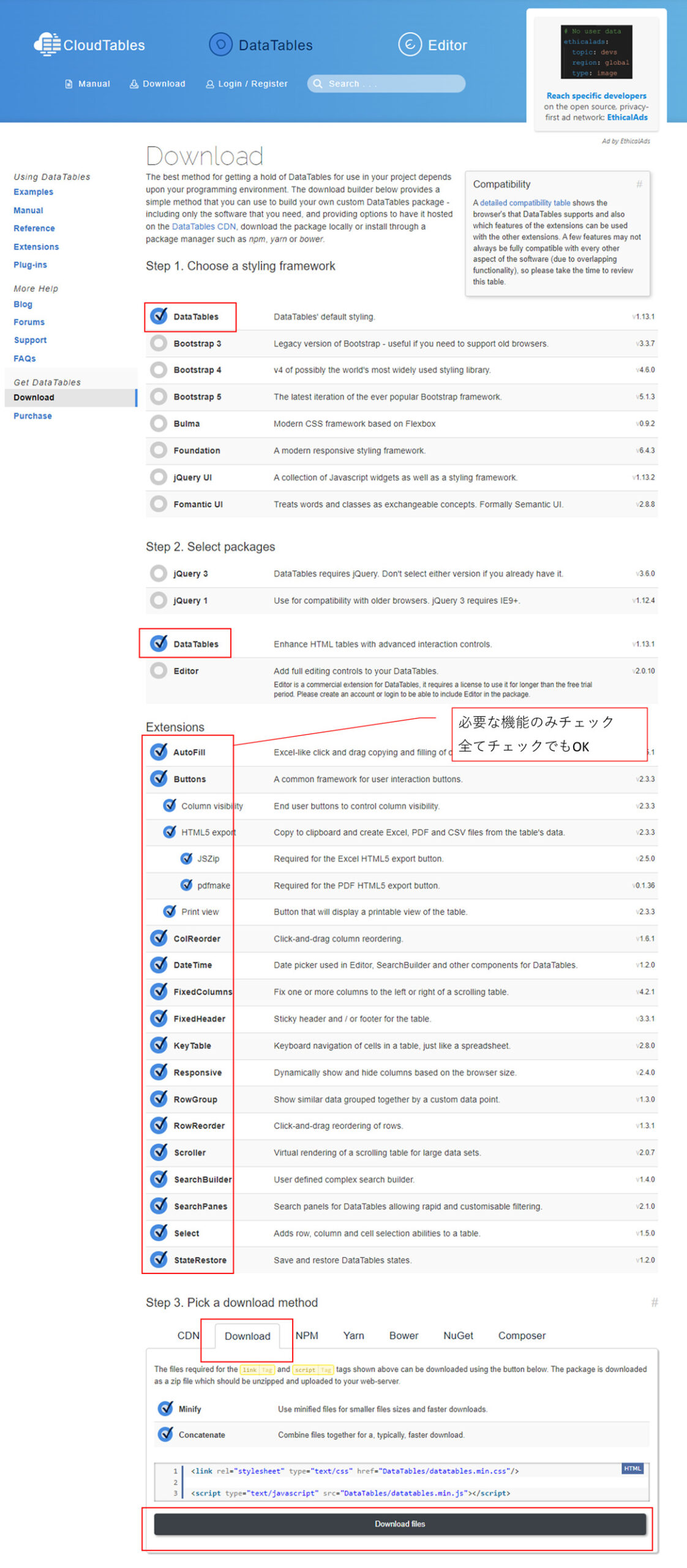Uncheck the StateRestore extension
Screen dimensions: 687x1568
tap(159, 1260)
